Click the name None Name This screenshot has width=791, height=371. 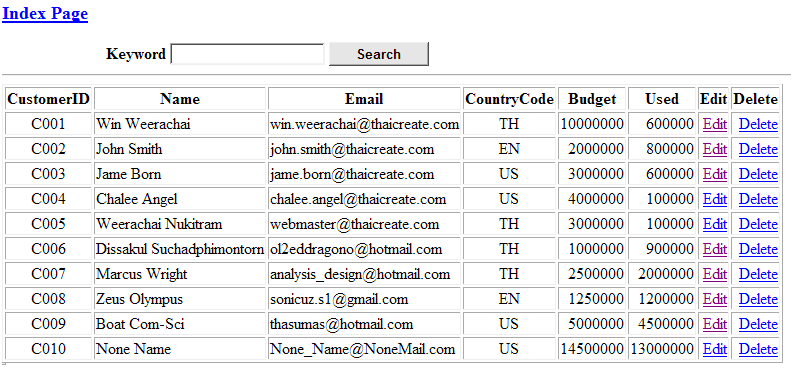pyautogui.click(x=133, y=349)
